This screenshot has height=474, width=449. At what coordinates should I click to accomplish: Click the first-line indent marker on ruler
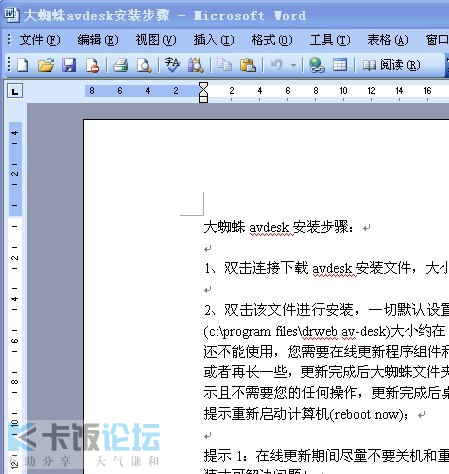click(203, 87)
